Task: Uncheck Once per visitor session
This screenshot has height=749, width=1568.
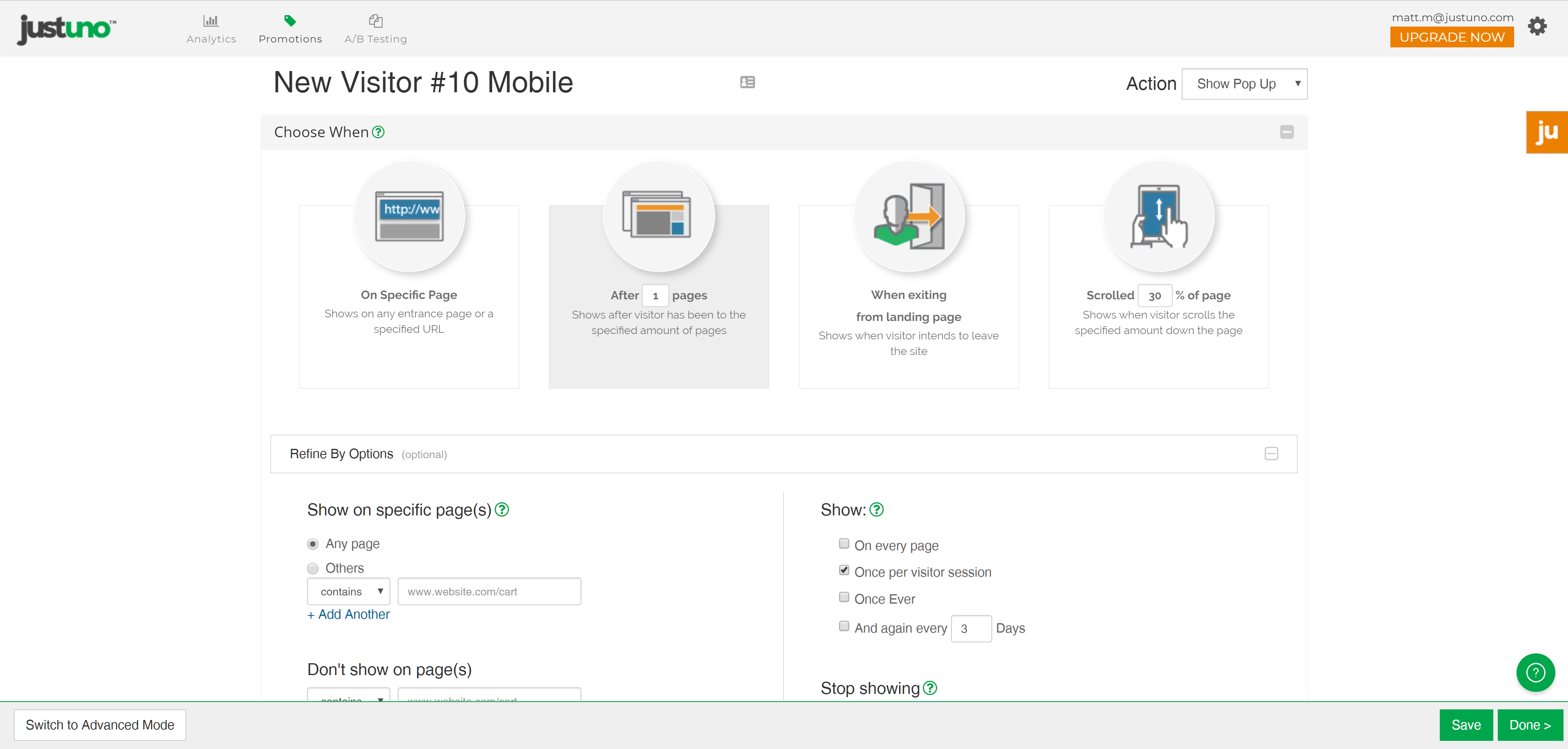Action: click(844, 571)
